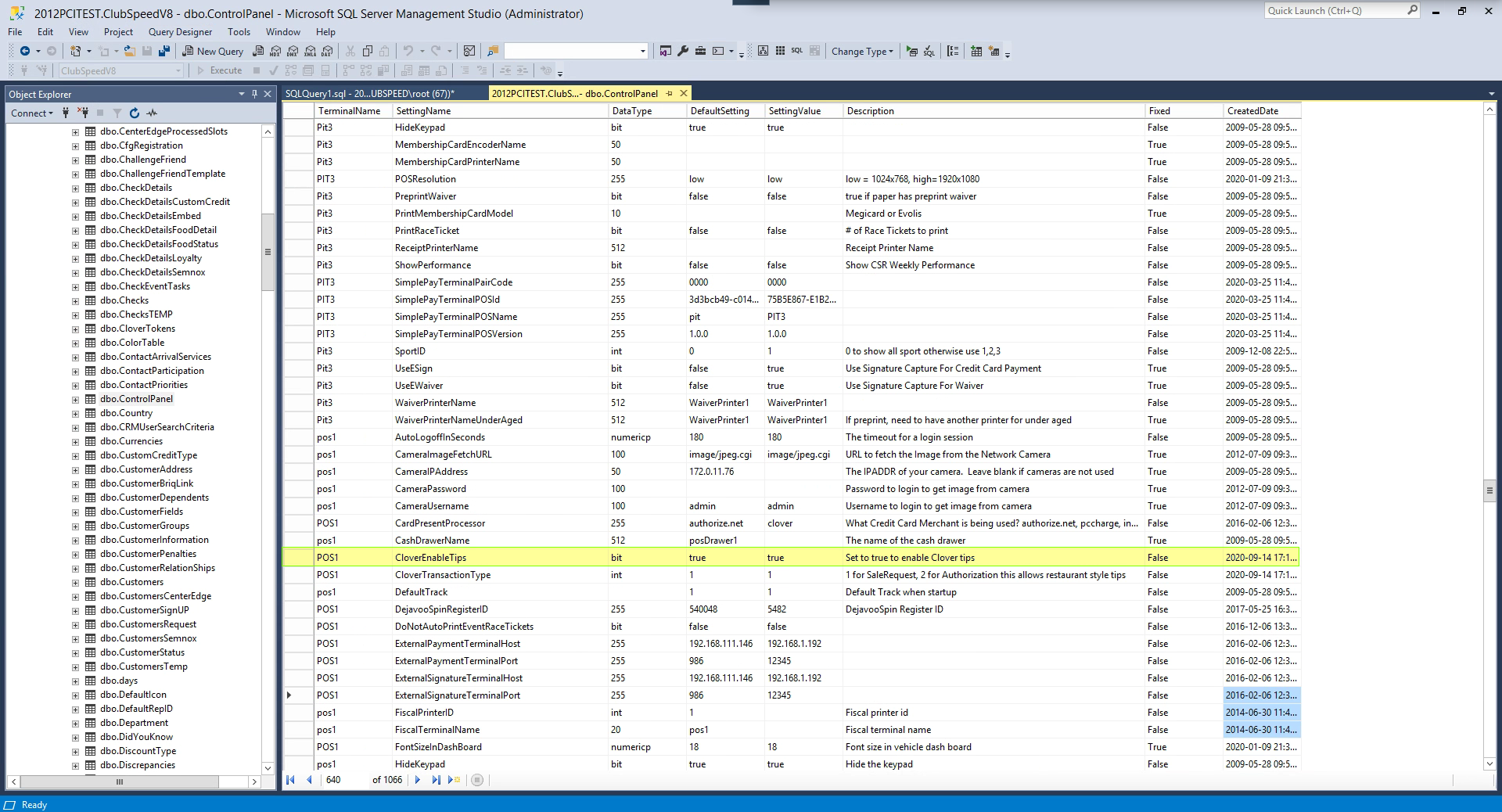Open a new DAX query

(x=327, y=51)
